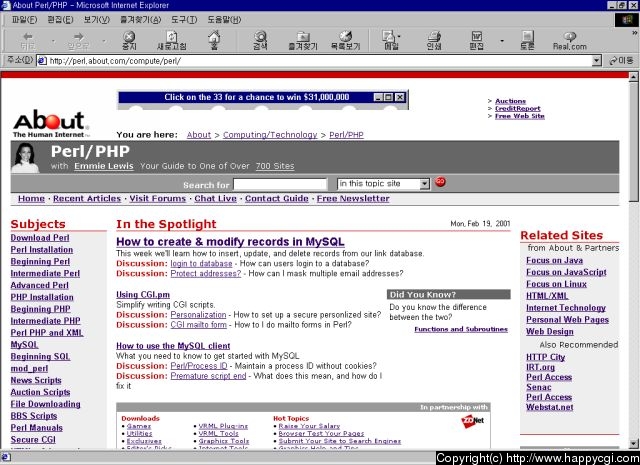Open the Favorites folder toolbar icon
This screenshot has width=640, height=465.
tap(303, 37)
